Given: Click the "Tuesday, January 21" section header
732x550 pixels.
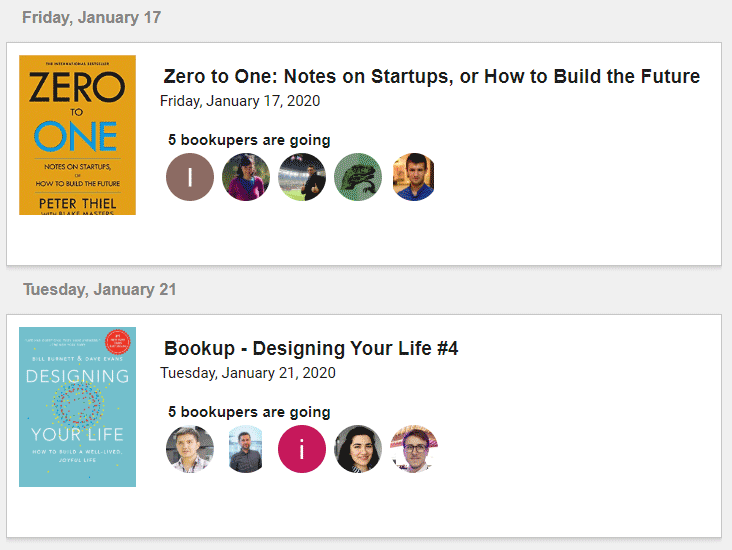Looking at the screenshot, I should click(99, 290).
